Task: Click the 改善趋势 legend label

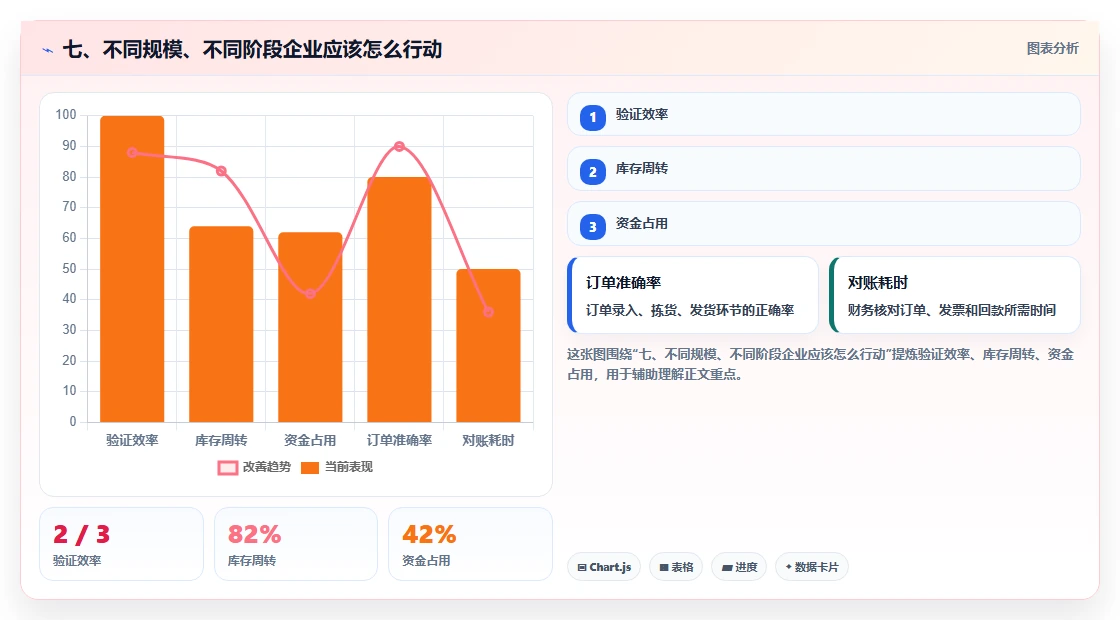Action: pyautogui.click(x=266, y=467)
